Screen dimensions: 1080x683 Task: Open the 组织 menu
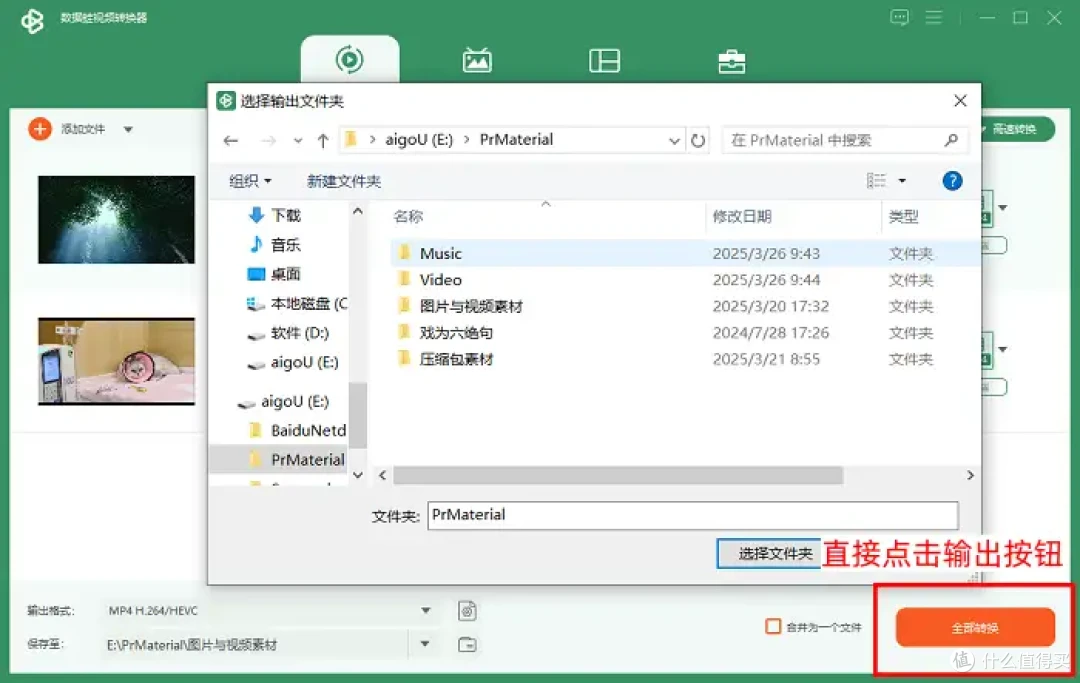tap(250, 181)
